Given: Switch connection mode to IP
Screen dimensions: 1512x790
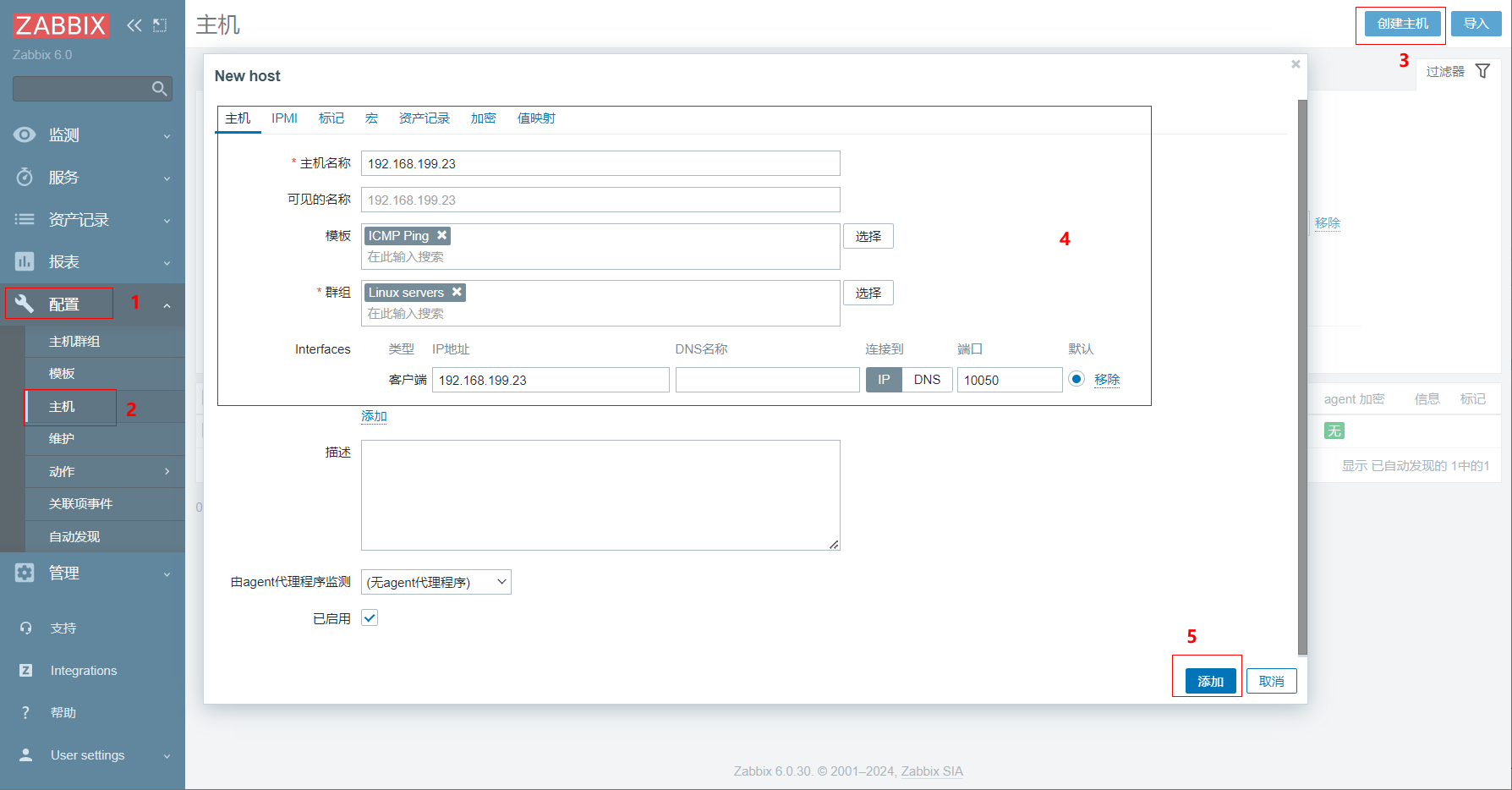Looking at the screenshot, I should 884,380.
